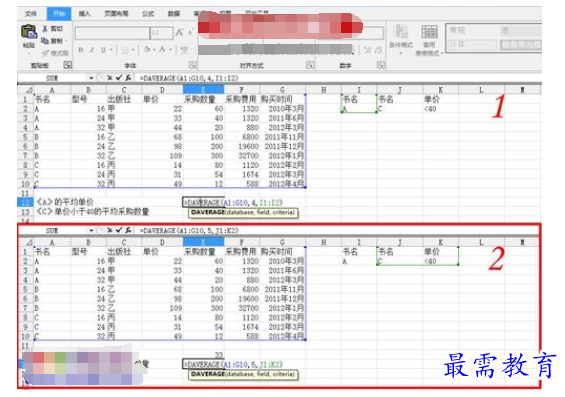Confirm formula with checkmark in upper formula bar
565x397 pixels.
pyautogui.click(x=119, y=78)
